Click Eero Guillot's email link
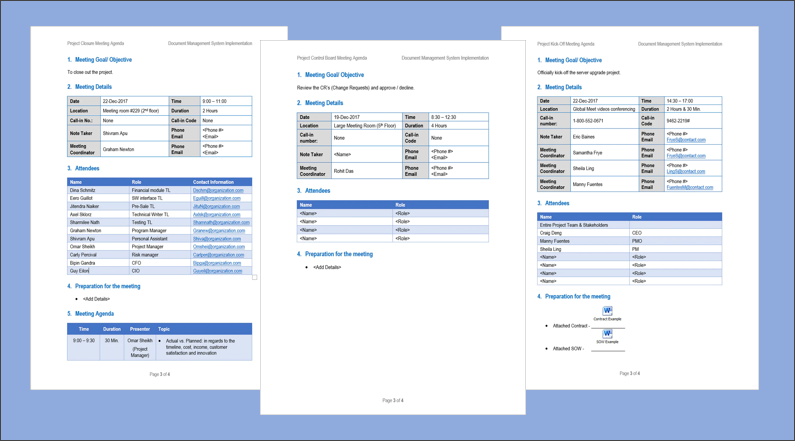 tap(216, 198)
